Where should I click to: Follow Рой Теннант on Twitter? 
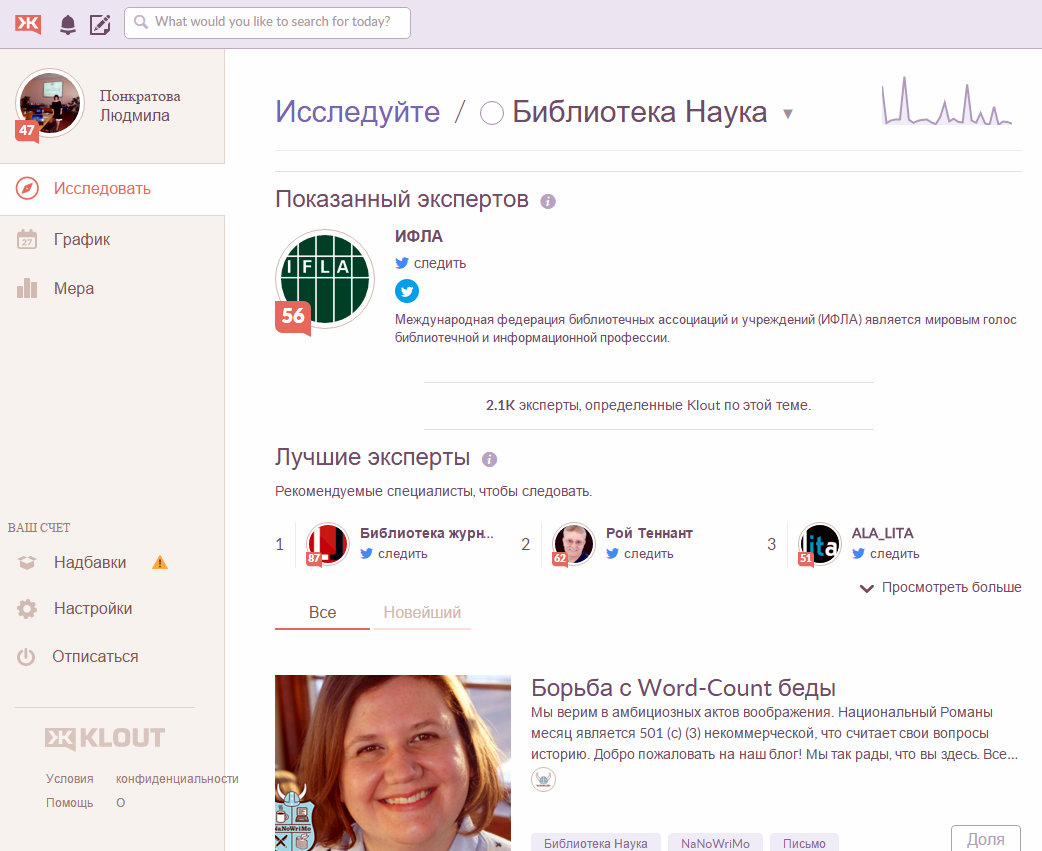640,553
